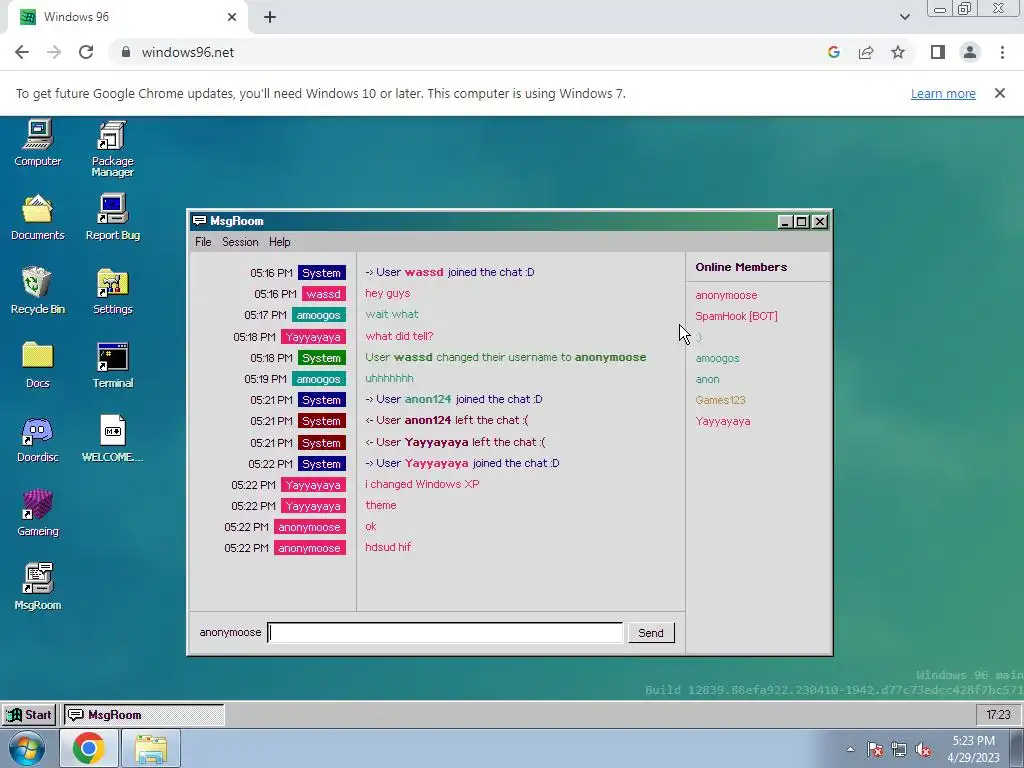
Task: Click the Show desktop strip beside the clock
Action: 1017,748
